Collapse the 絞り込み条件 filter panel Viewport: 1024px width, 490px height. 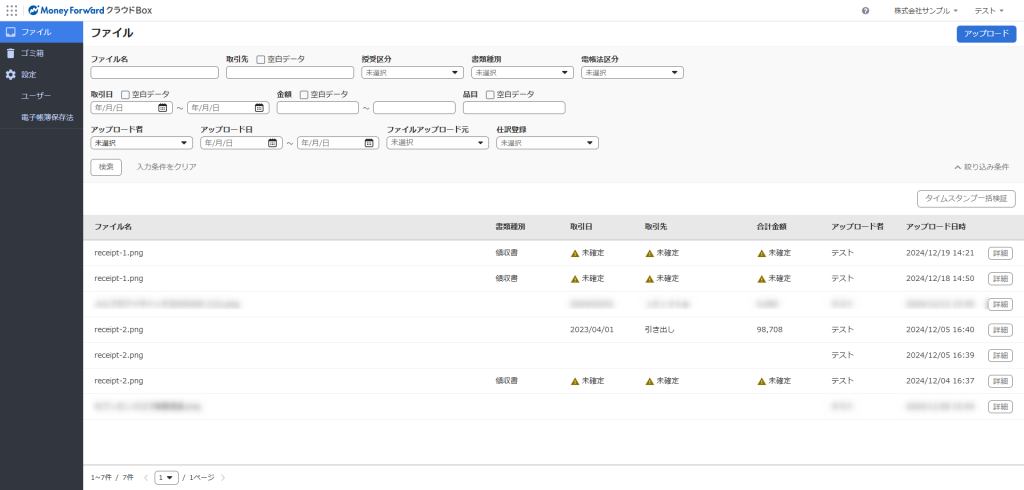click(982, 167)
